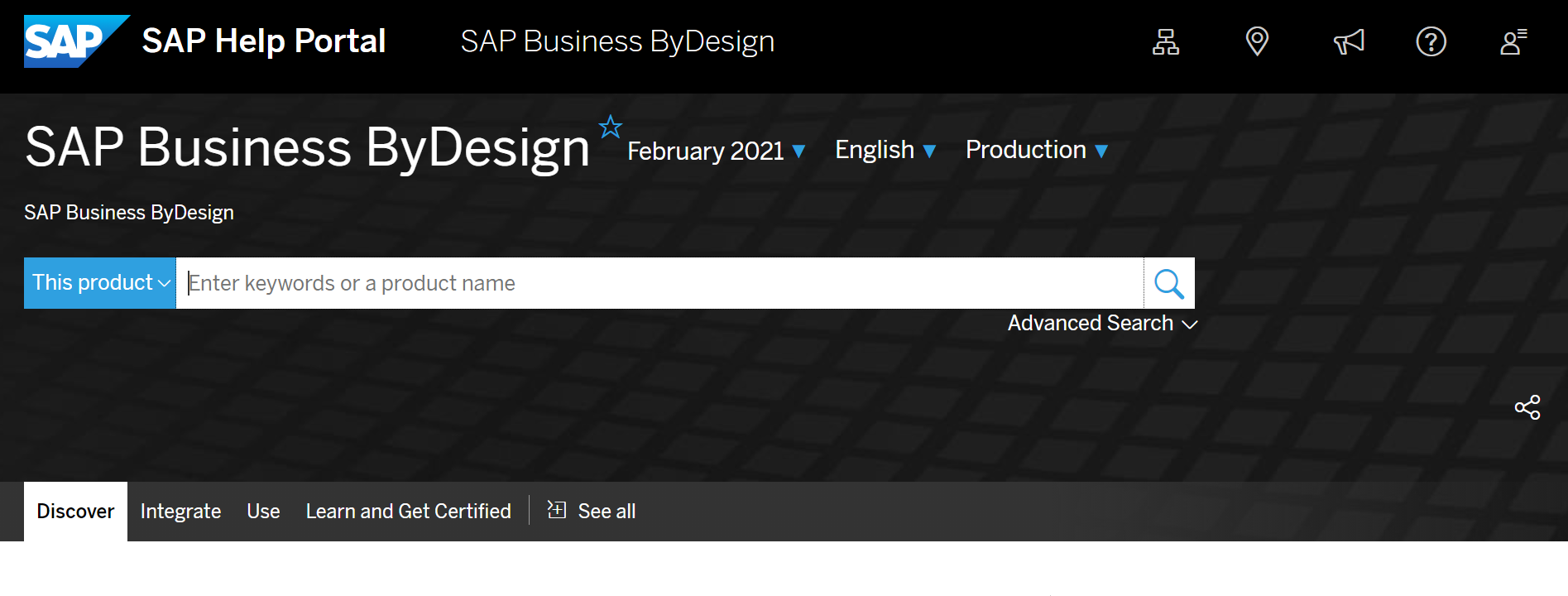The height and width of the screenshot is (596, 1568).
Task: Click the See all expand icon
Action: click(x=557, y=510)
